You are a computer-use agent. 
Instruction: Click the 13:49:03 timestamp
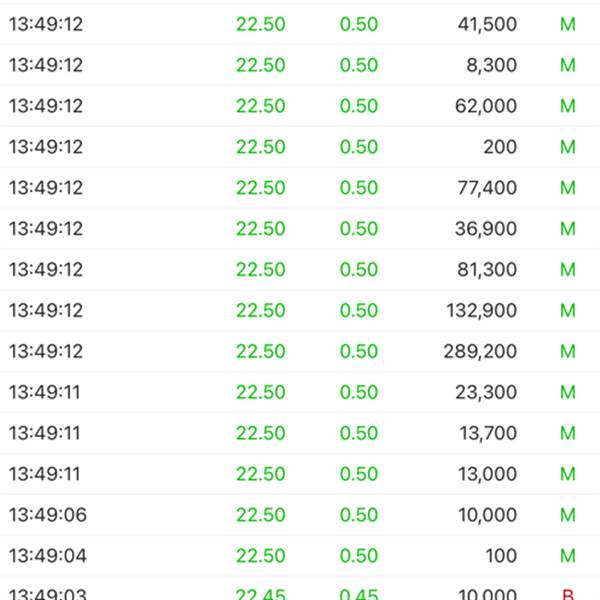pyautogui.click(x=47, y=594)
